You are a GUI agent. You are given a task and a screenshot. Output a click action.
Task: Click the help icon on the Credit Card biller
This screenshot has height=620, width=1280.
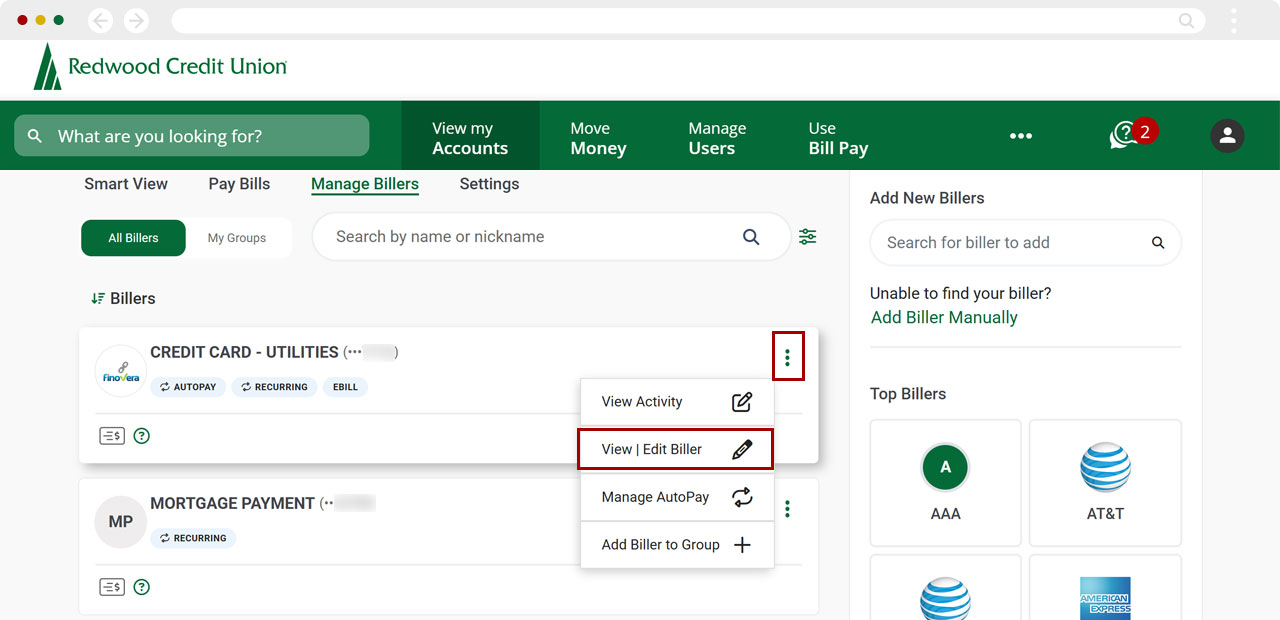(x=141, y=435)
